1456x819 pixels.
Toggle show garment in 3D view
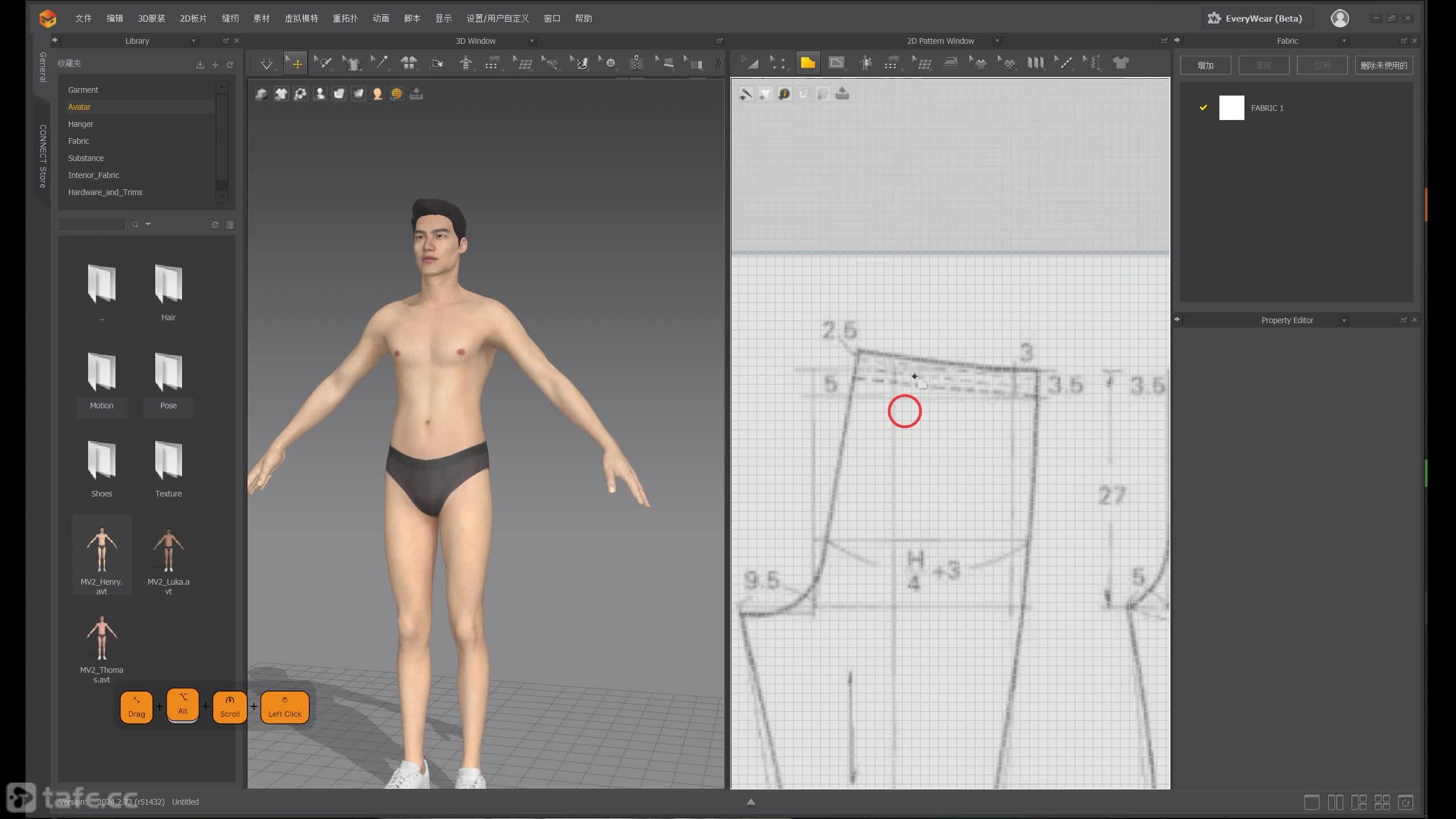tap(281, 94)
